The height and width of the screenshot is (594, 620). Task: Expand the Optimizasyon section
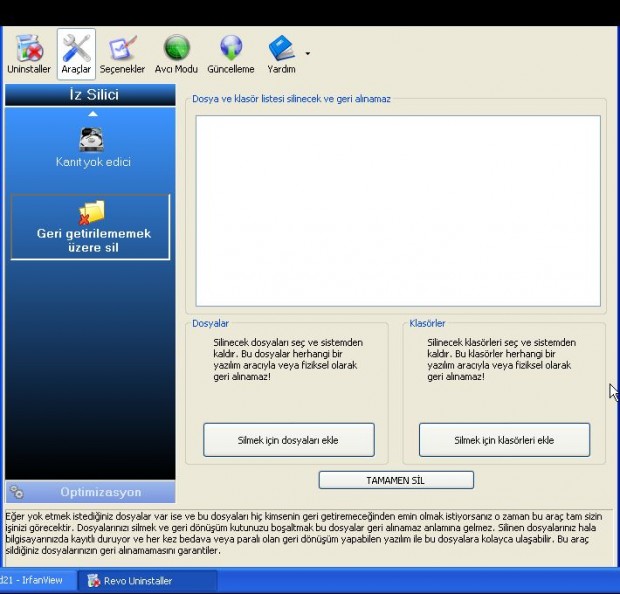92,492
